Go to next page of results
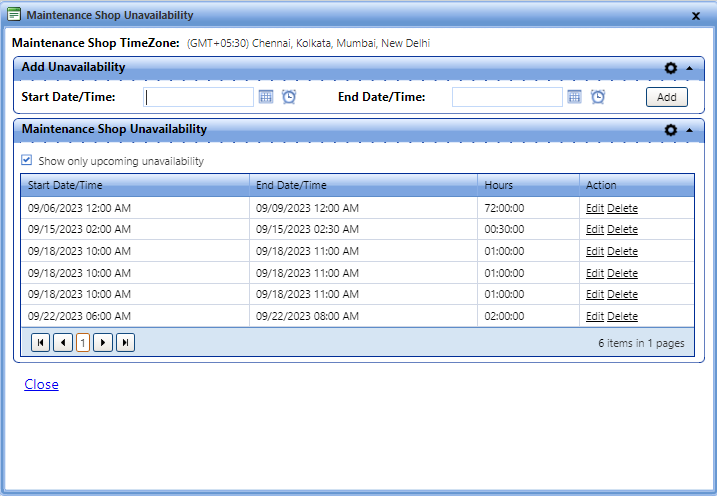717x496 pixels. [x=103, y=342]
